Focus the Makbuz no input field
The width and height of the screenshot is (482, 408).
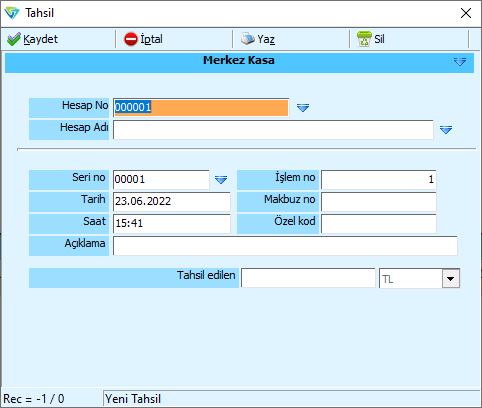click(x=379, y=201)
